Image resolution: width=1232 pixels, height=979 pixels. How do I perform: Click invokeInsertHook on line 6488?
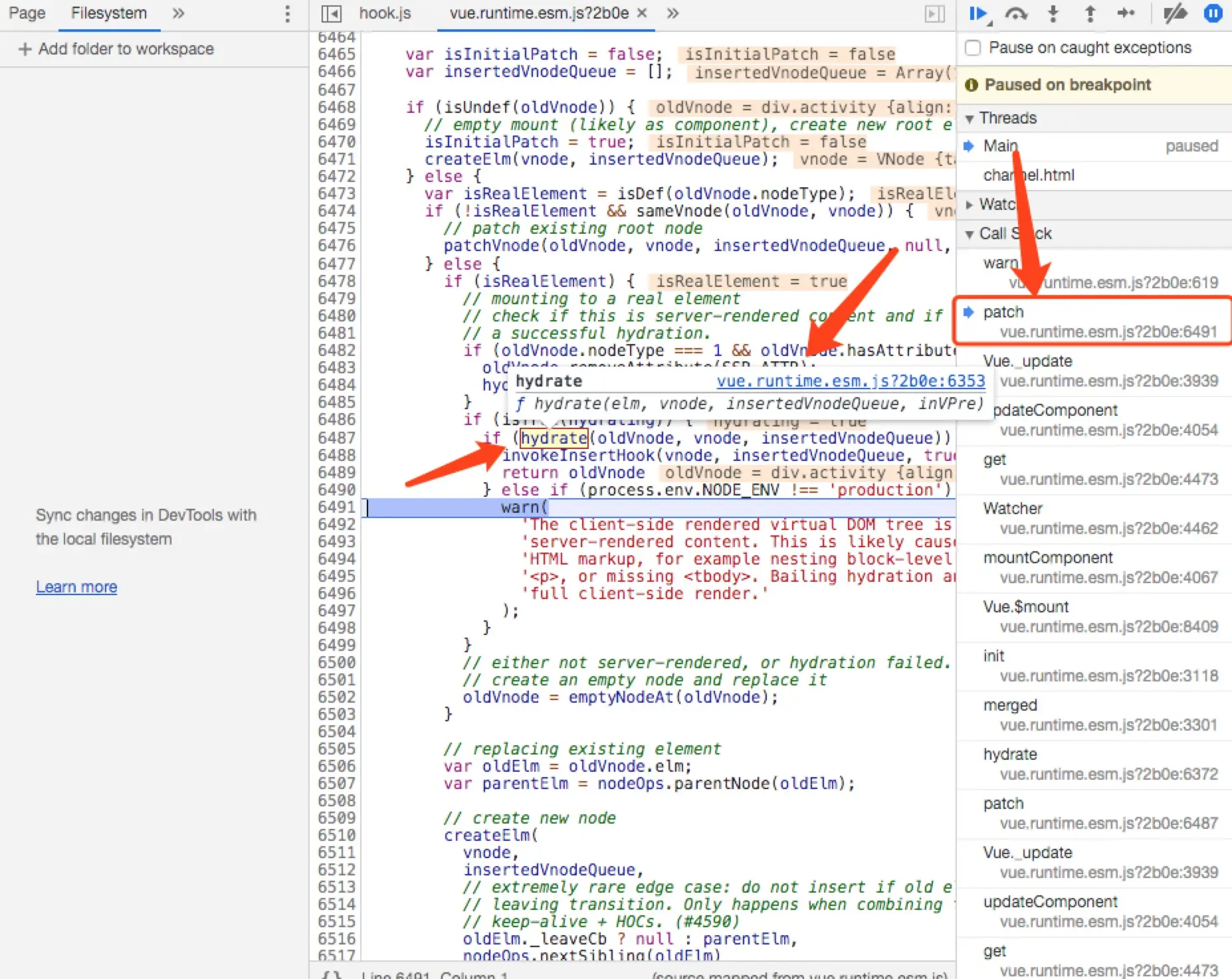click(x=578, y=456)
